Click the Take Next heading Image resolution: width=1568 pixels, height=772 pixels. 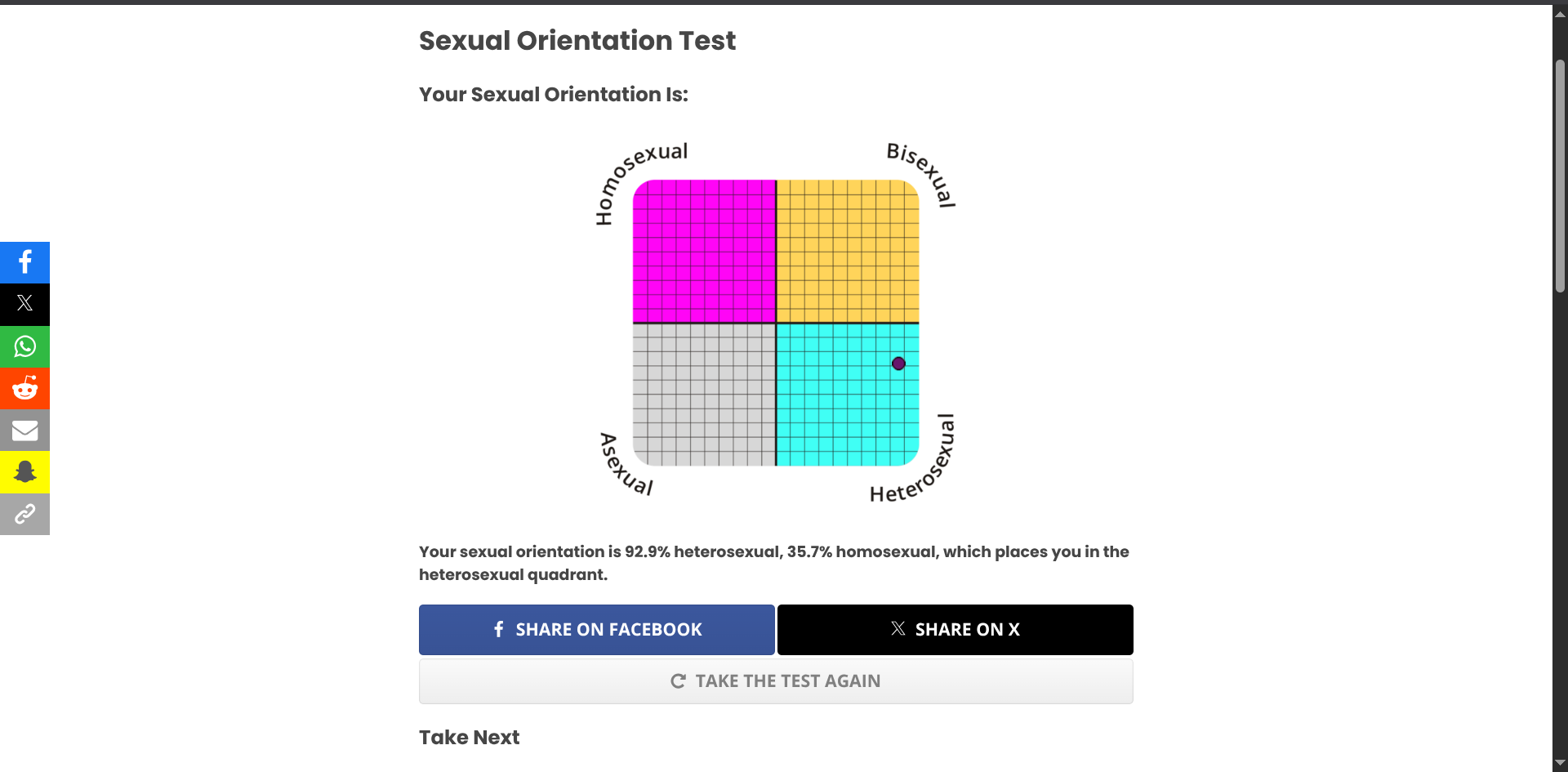pyautogui.click(x=470, y=738)
